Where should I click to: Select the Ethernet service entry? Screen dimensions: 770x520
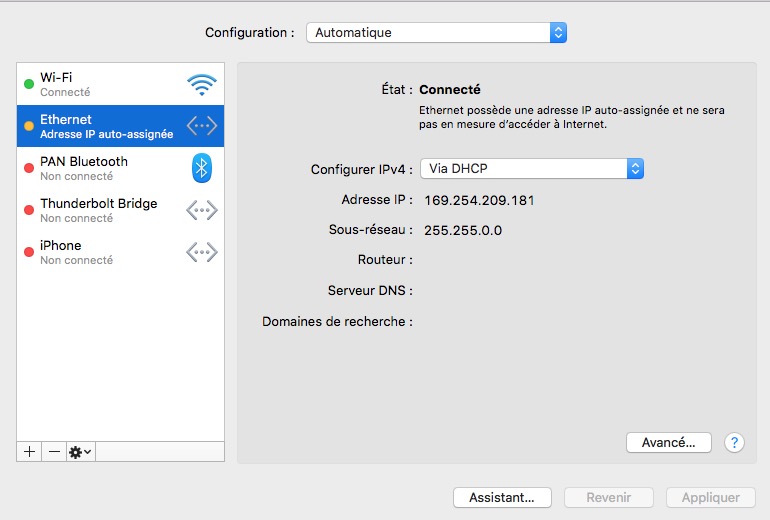pos(100,126)
